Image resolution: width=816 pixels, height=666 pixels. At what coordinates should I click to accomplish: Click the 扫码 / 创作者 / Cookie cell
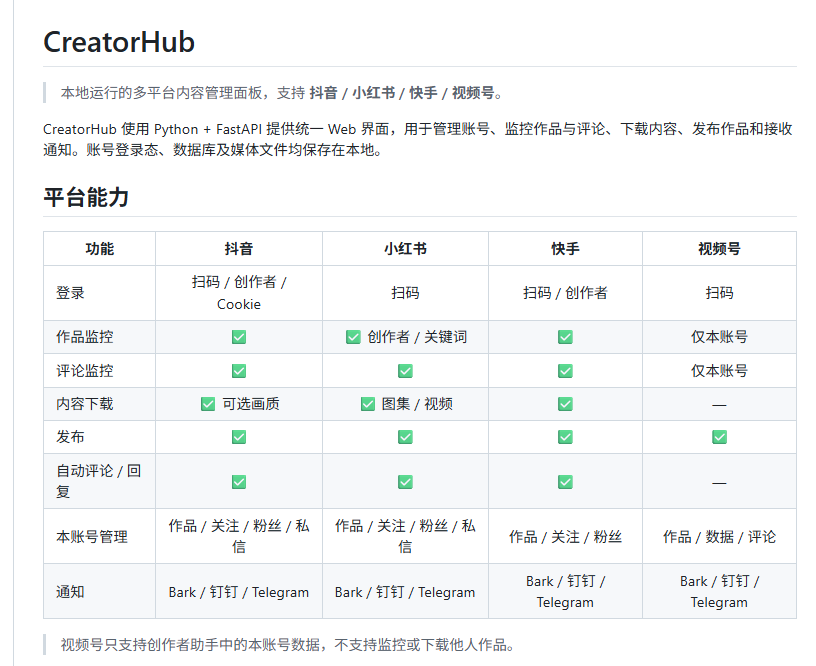[239, 293]
